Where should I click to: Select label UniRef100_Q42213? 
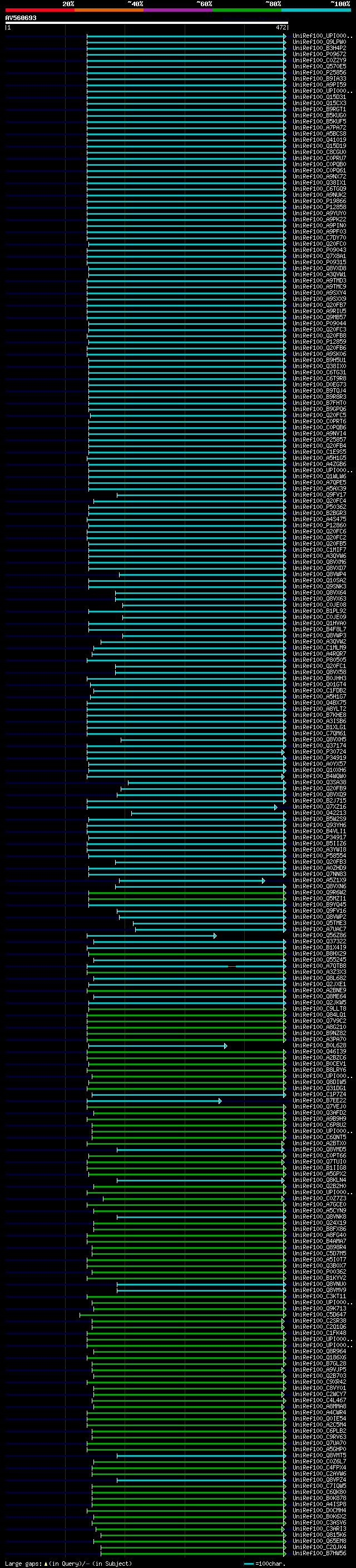pyautogui.click(x=319, y=813)
